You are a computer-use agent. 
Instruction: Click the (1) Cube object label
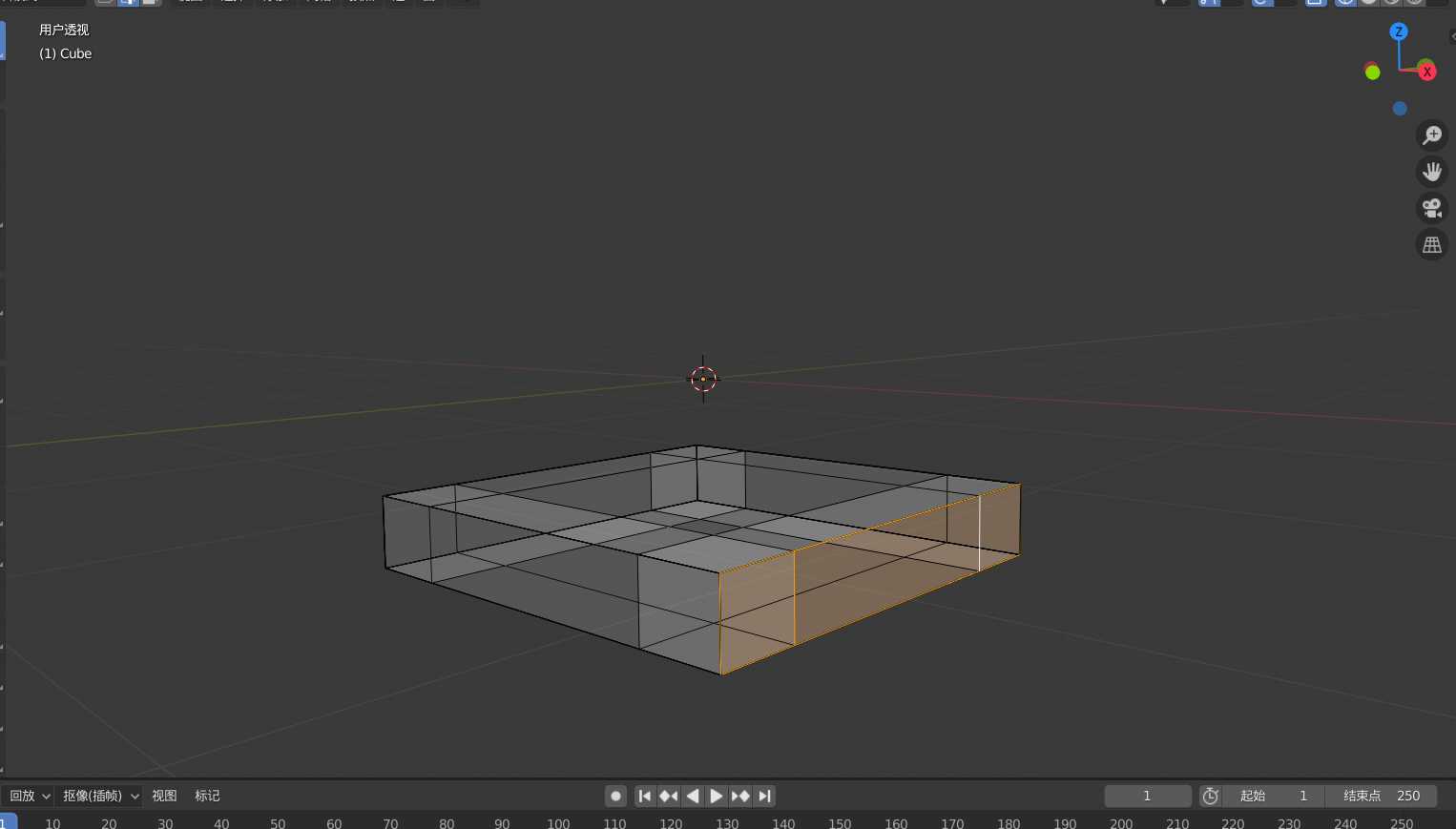tap(65, 53)
